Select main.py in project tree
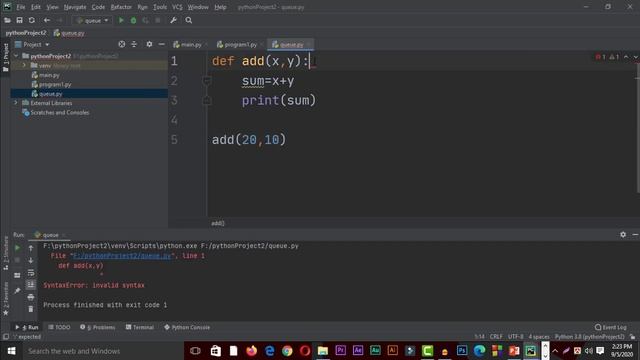This screenshot has height=360, width=640. coord(49,75)
